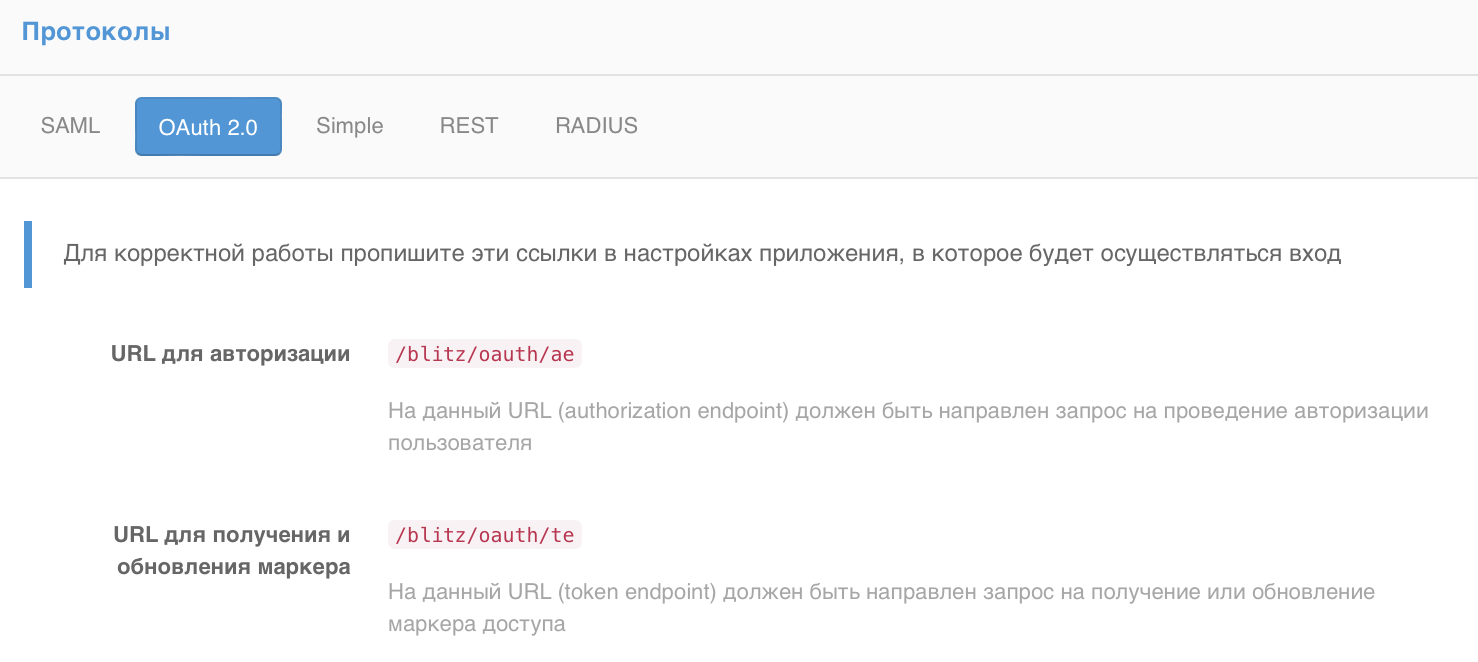The image size is (1478, 662).
Task: Select the /blitz/oauth/te URL snippet
Action: tap(484, 534)
